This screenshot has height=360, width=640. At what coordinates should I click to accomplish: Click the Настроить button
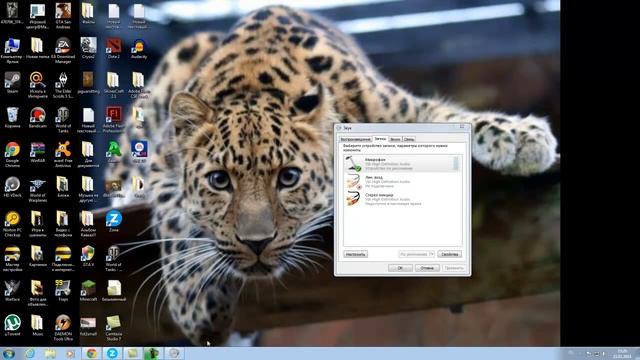click(356, 254)
